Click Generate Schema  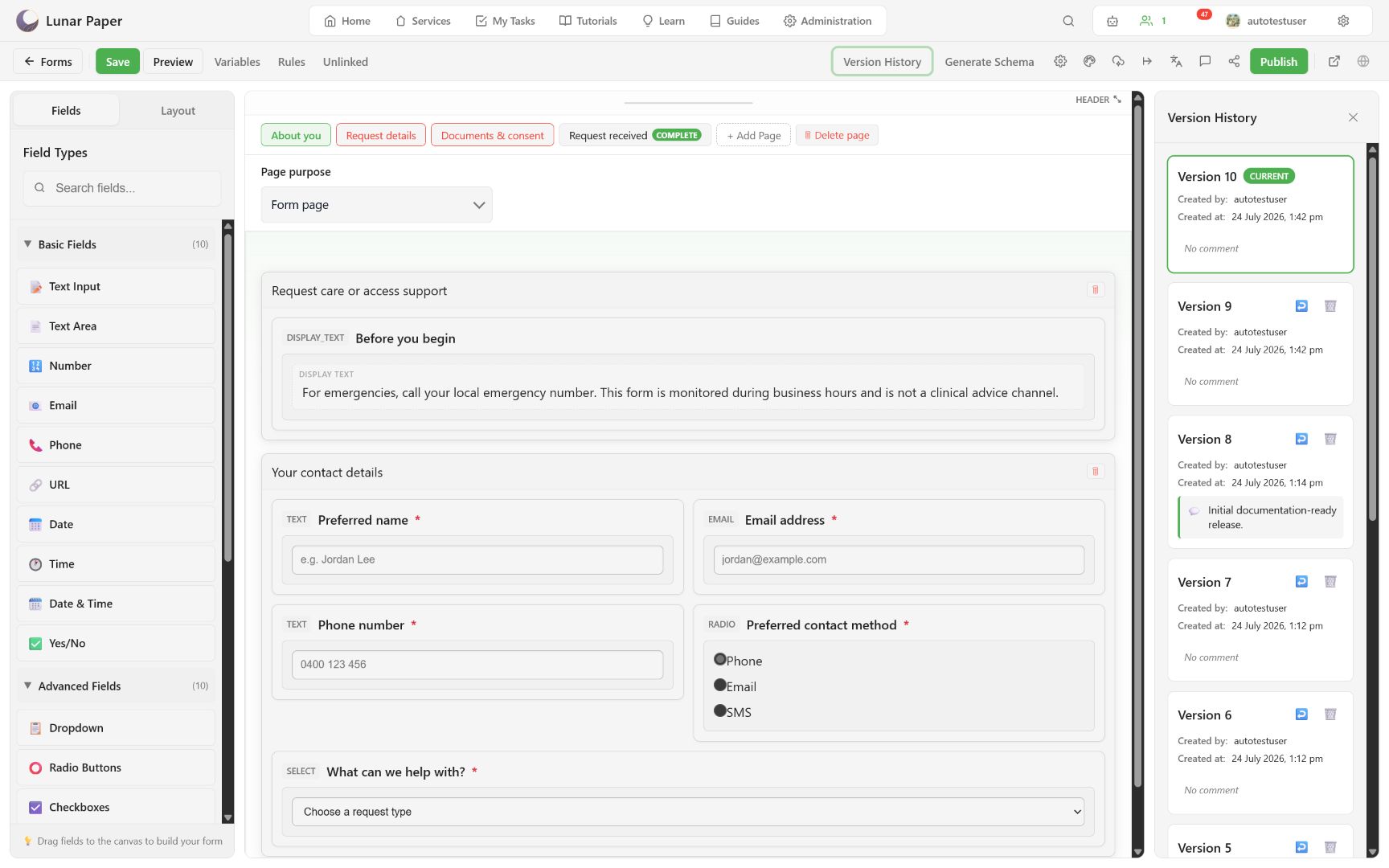tap(990, 62)
